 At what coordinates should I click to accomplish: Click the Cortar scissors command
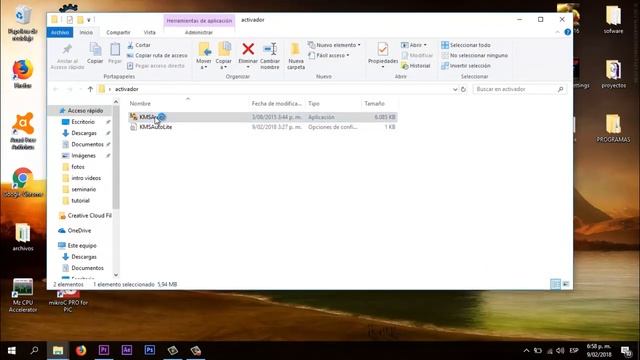139,45
